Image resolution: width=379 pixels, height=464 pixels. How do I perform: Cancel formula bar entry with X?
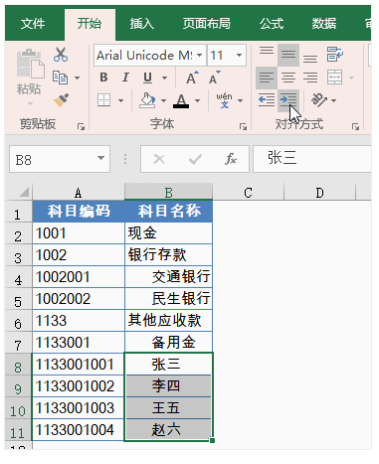click(x=159, y=159)
